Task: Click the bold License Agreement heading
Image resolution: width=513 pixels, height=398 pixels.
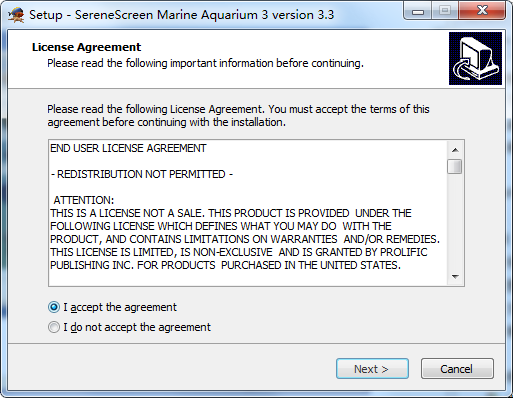Action: pyautogui.click(x=86, y=47)
